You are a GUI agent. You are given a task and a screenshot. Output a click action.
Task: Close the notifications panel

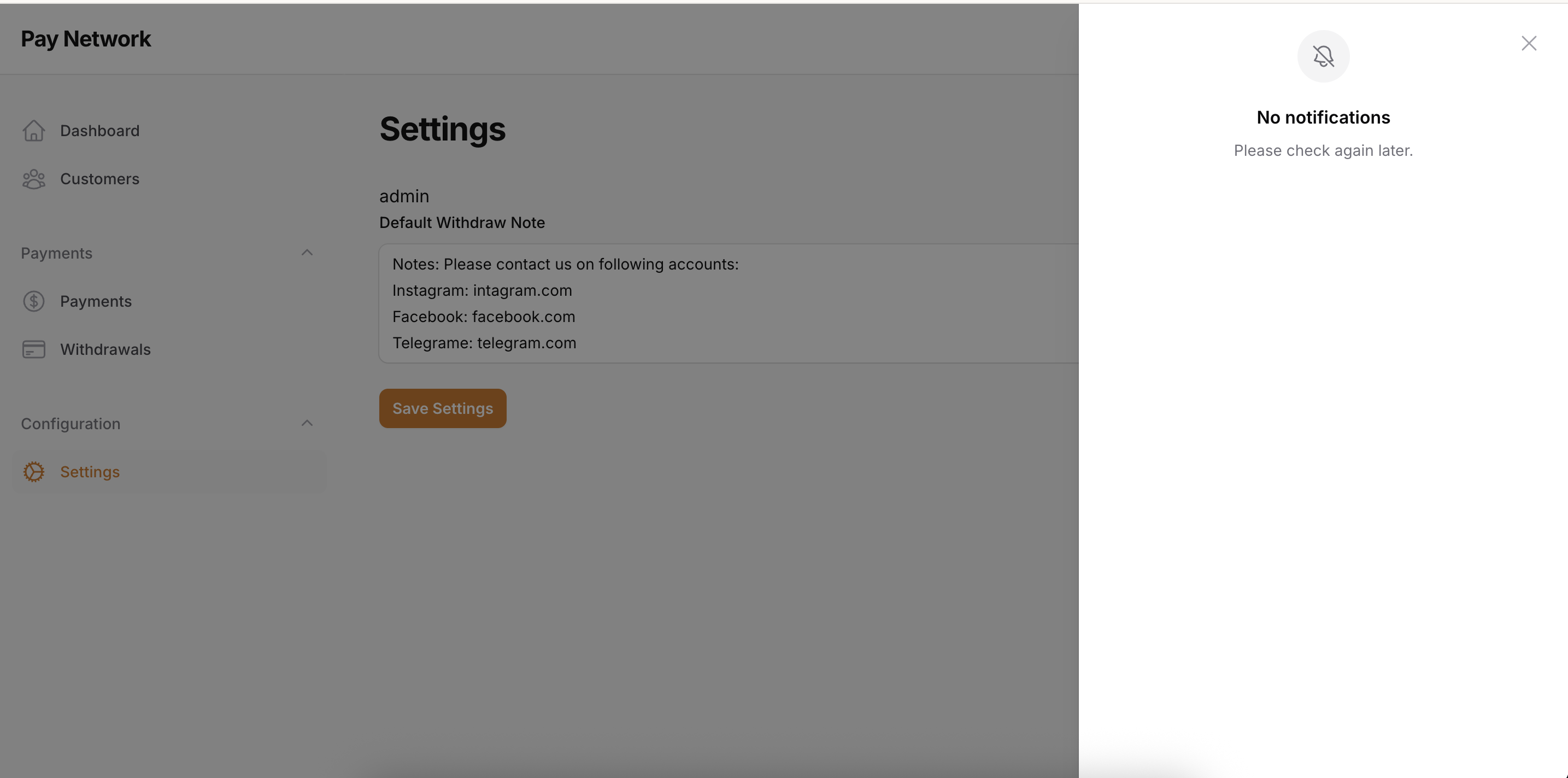click(1529, 43)
